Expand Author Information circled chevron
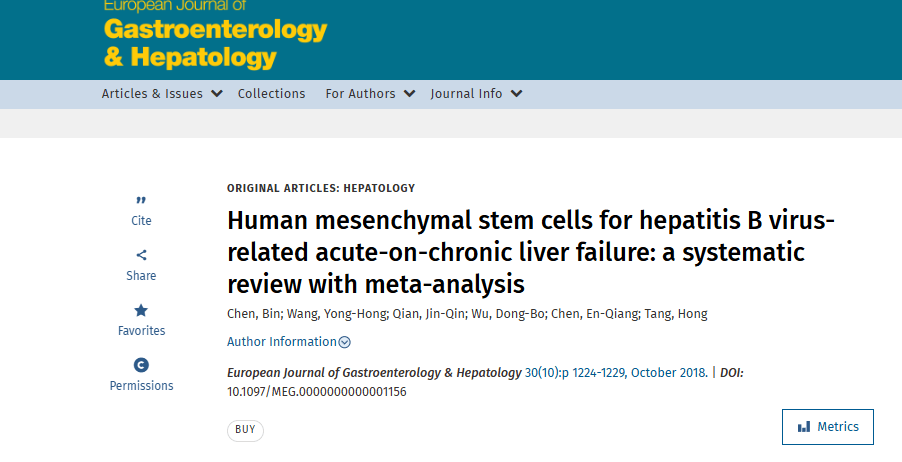Image resolution: width=902 pixels, height=462 pixels. click(345, 342)
